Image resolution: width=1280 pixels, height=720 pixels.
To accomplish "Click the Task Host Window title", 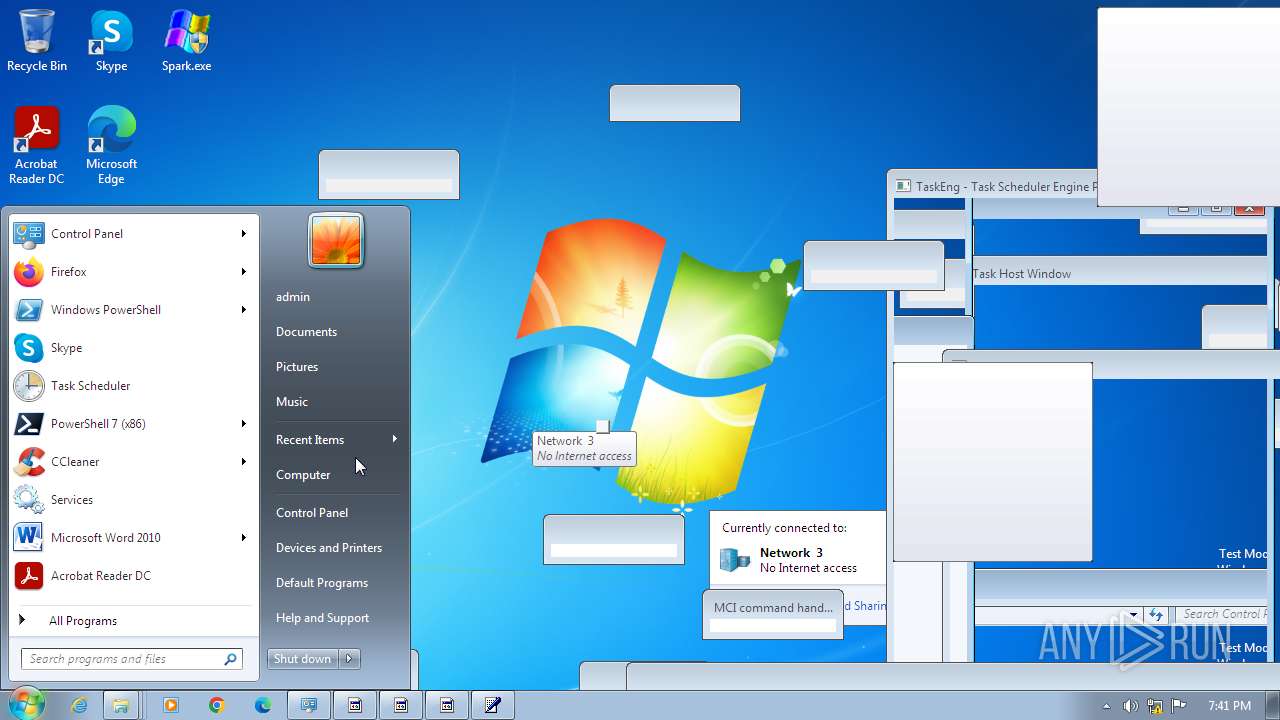I will [x=1022, y=274].
